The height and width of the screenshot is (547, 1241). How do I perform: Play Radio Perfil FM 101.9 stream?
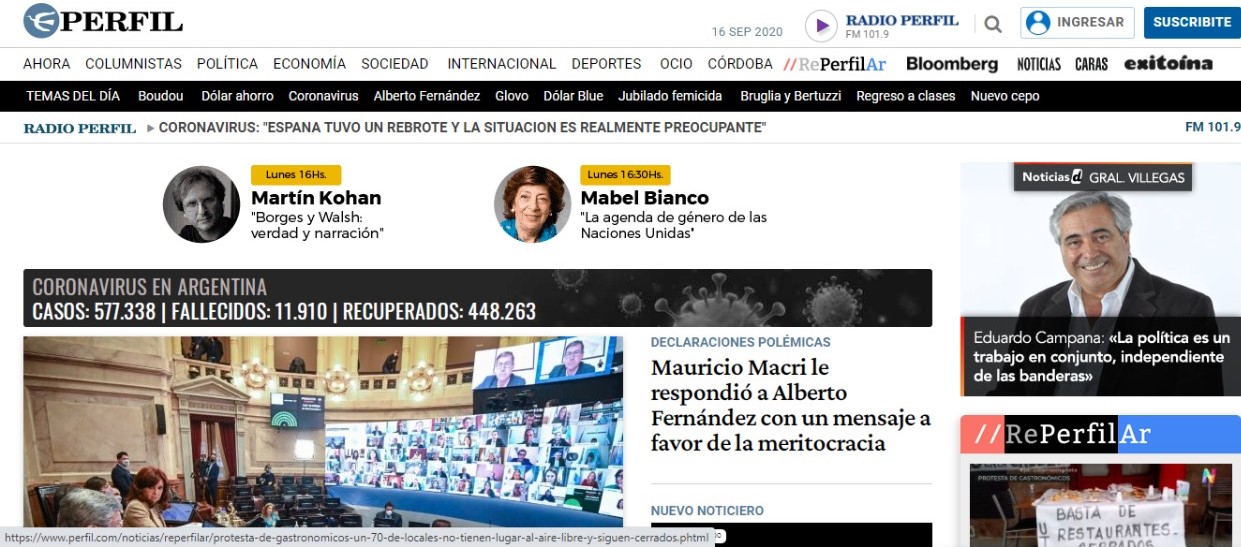(821, 25)
